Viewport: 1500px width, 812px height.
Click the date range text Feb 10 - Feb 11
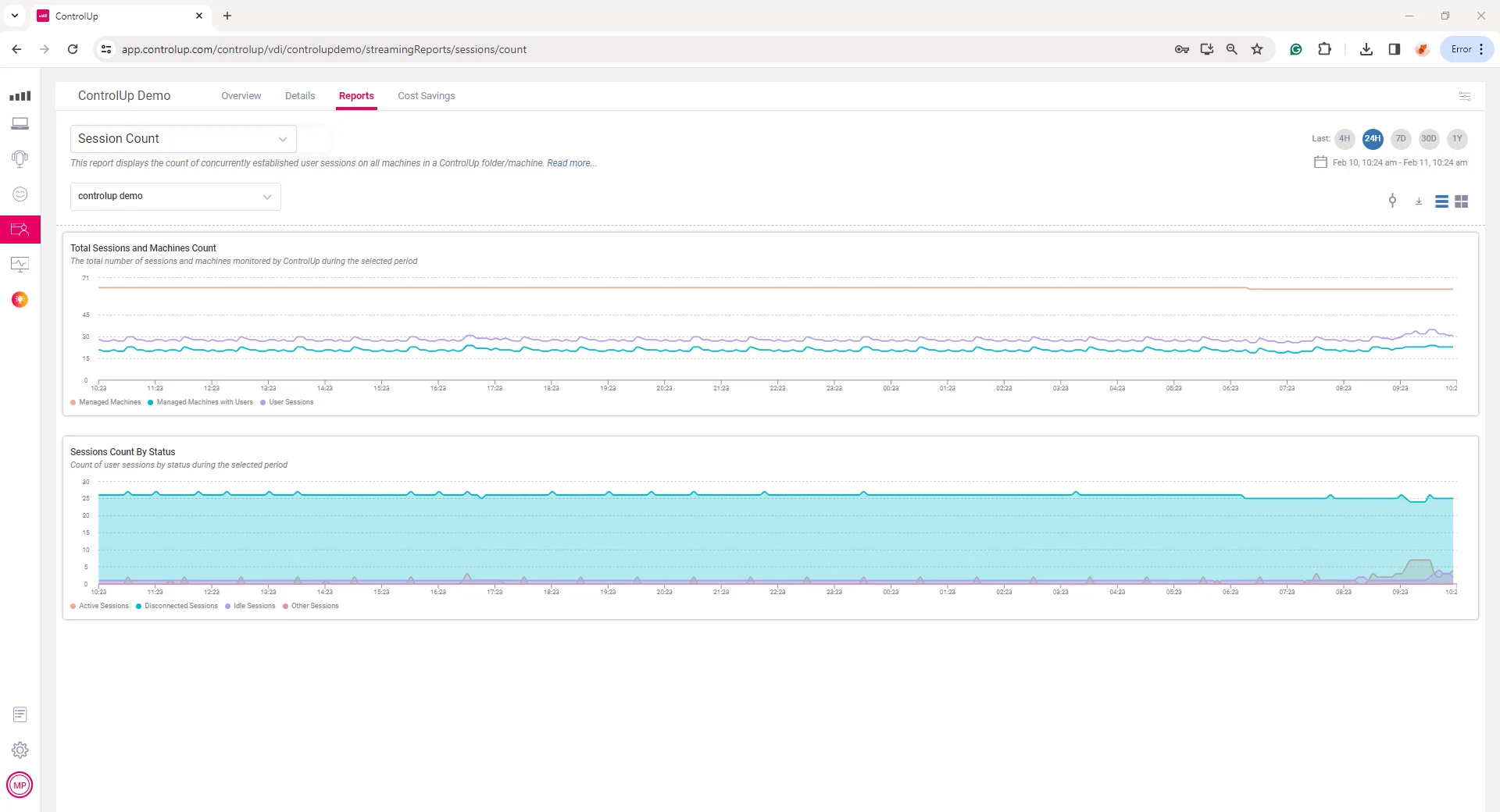pos(1400,162)
